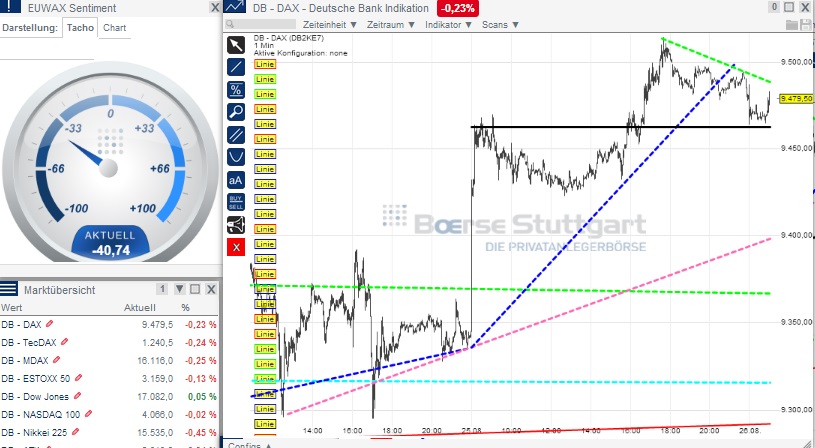Switch EUWAX Sentiment to Chart tab

coord(114,28)
